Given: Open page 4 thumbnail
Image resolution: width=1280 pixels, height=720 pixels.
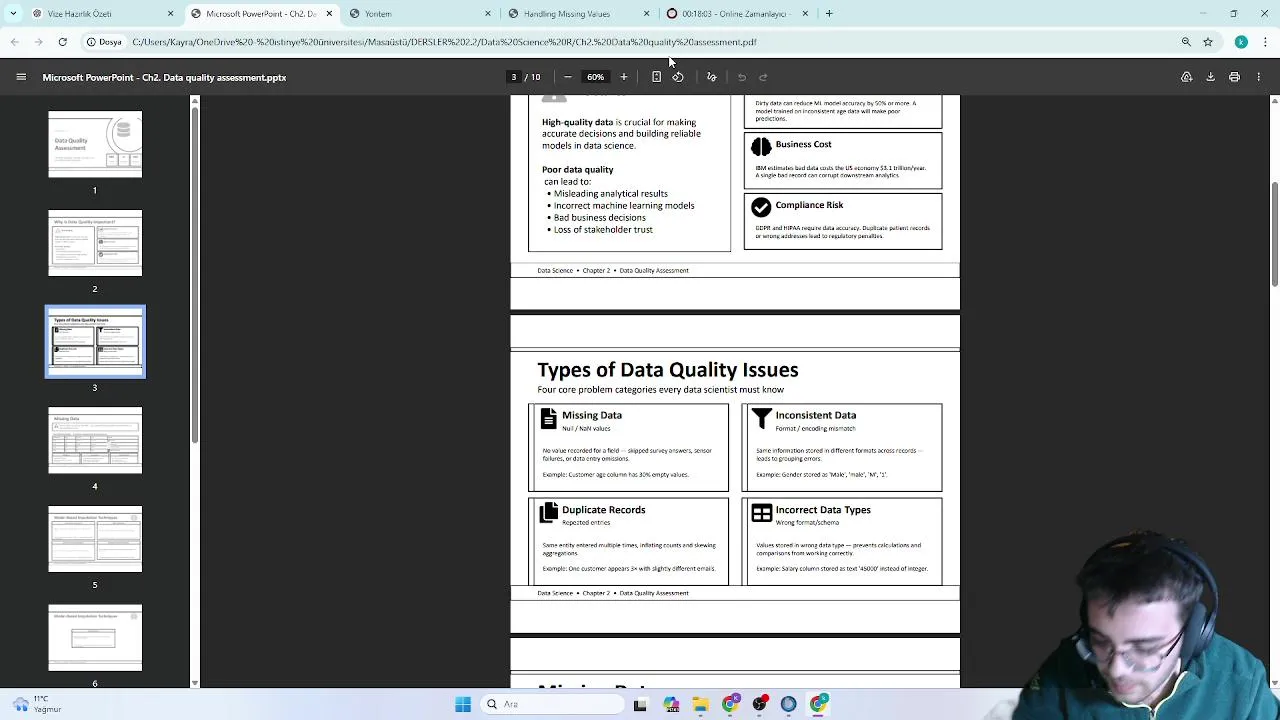Looking at the screenshot, I should pos(95,440).
